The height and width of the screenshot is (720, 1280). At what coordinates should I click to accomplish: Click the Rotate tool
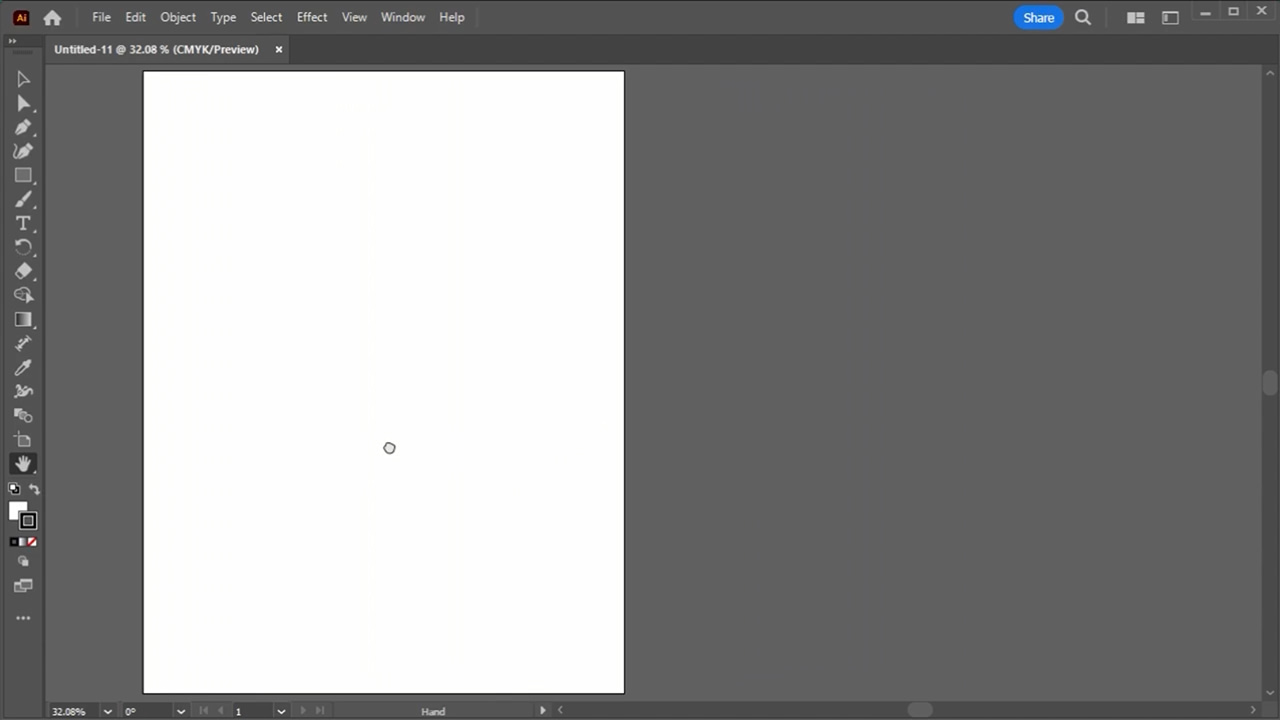click(x=23, y=247)
